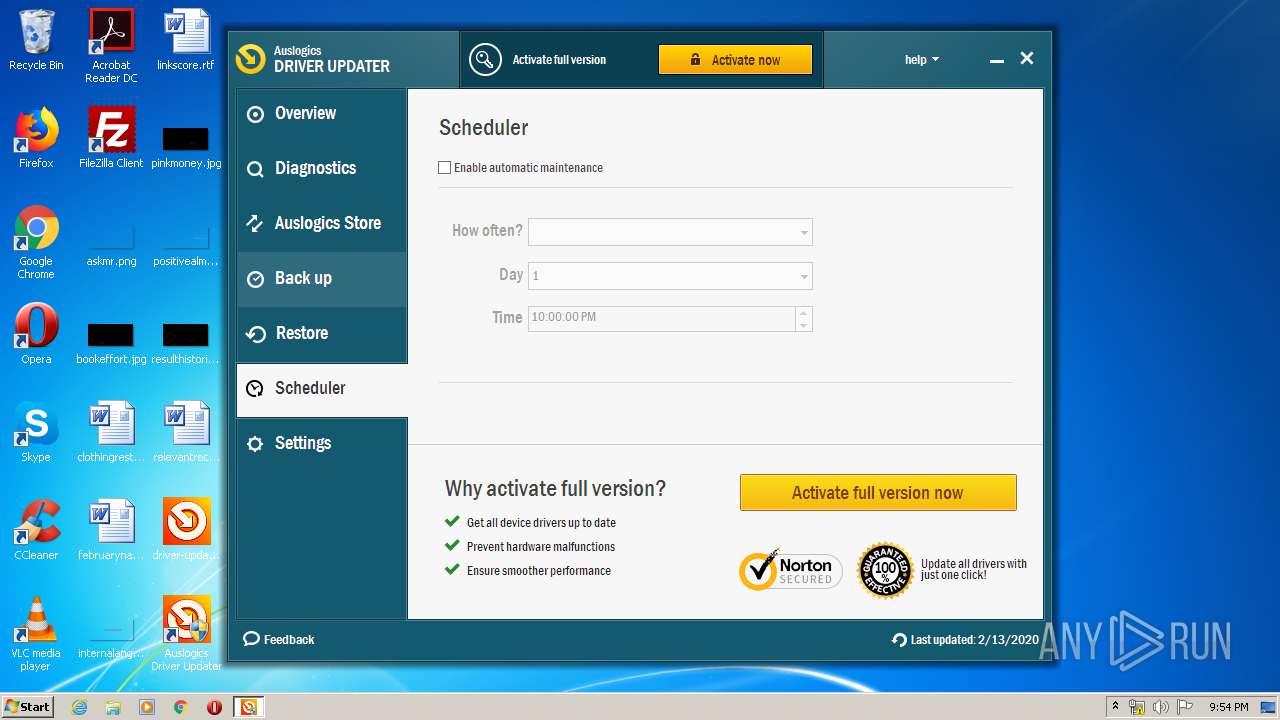The height and width of the screenshot is (720, 1280).
Task: Select the CCleaner desktop icon
Action: pyautogui.click(x=36, y=530)
